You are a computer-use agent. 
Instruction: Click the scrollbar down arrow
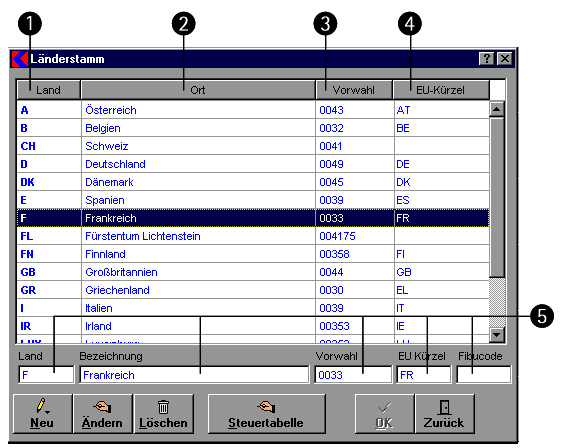[497, 335]
